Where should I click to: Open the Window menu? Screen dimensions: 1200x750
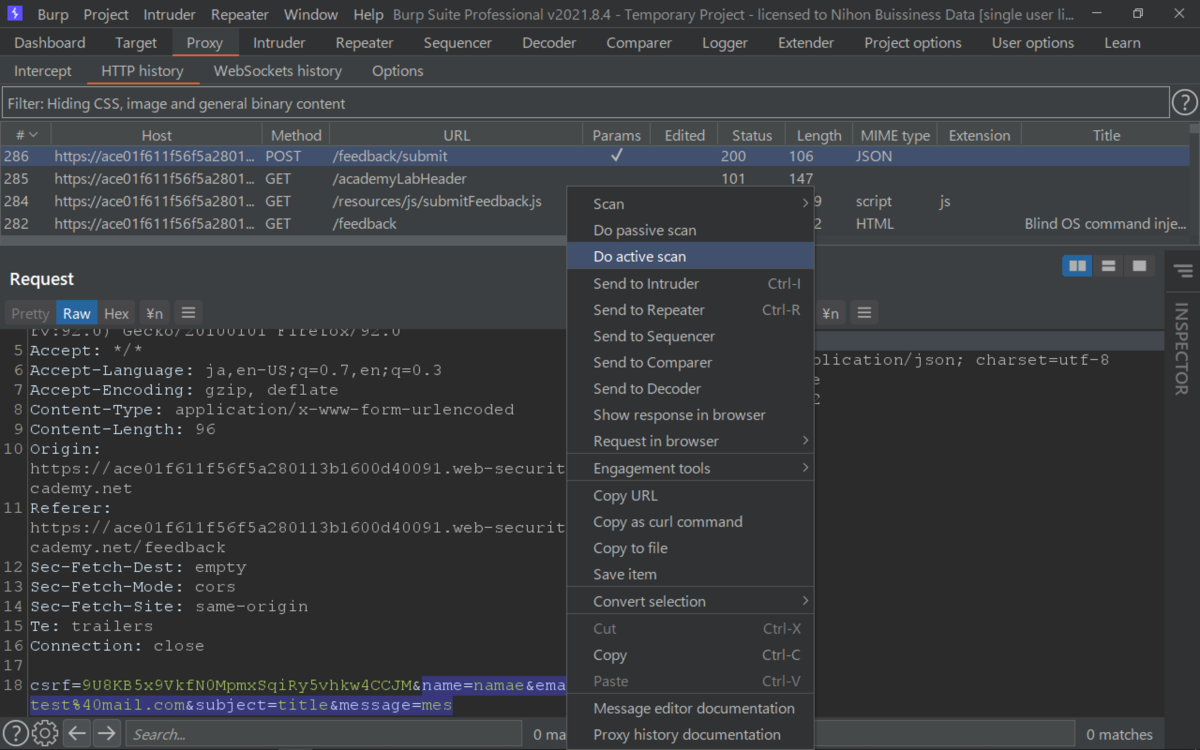(311, 15)
